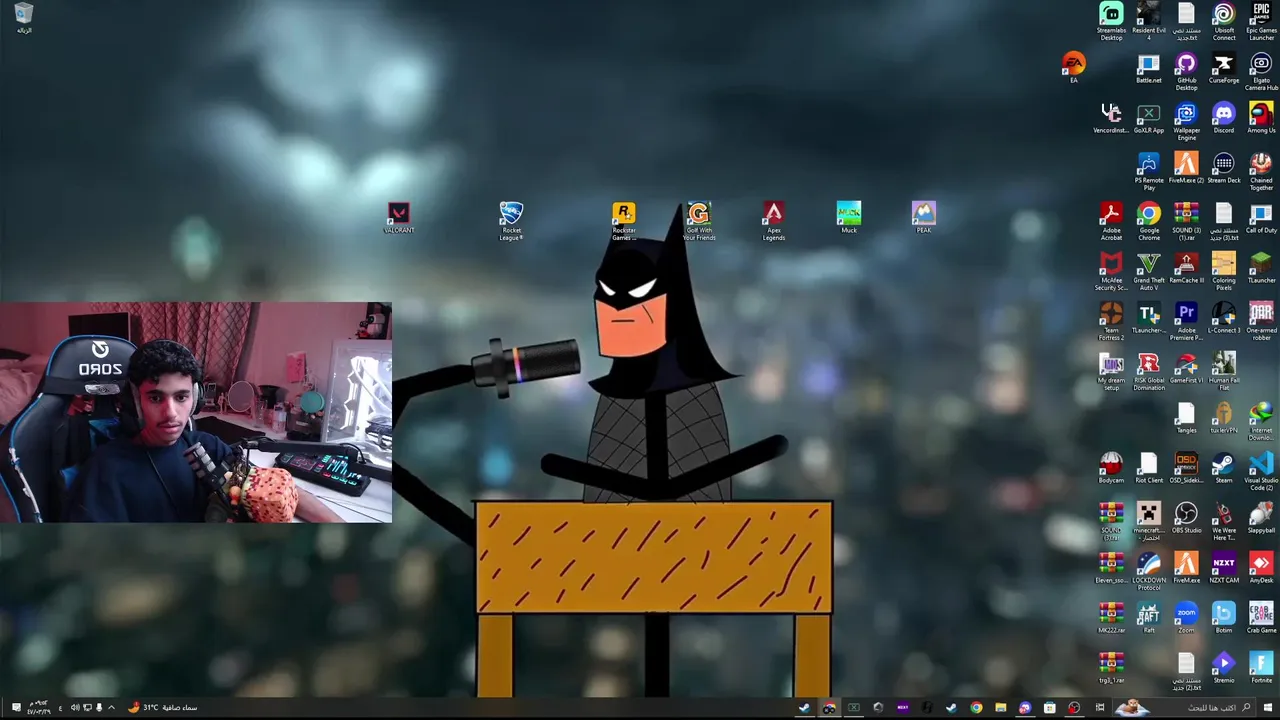Open the taskbar weather widget
The height and width of the screenshot is (720, 1280).
click(x=162, y=708)
